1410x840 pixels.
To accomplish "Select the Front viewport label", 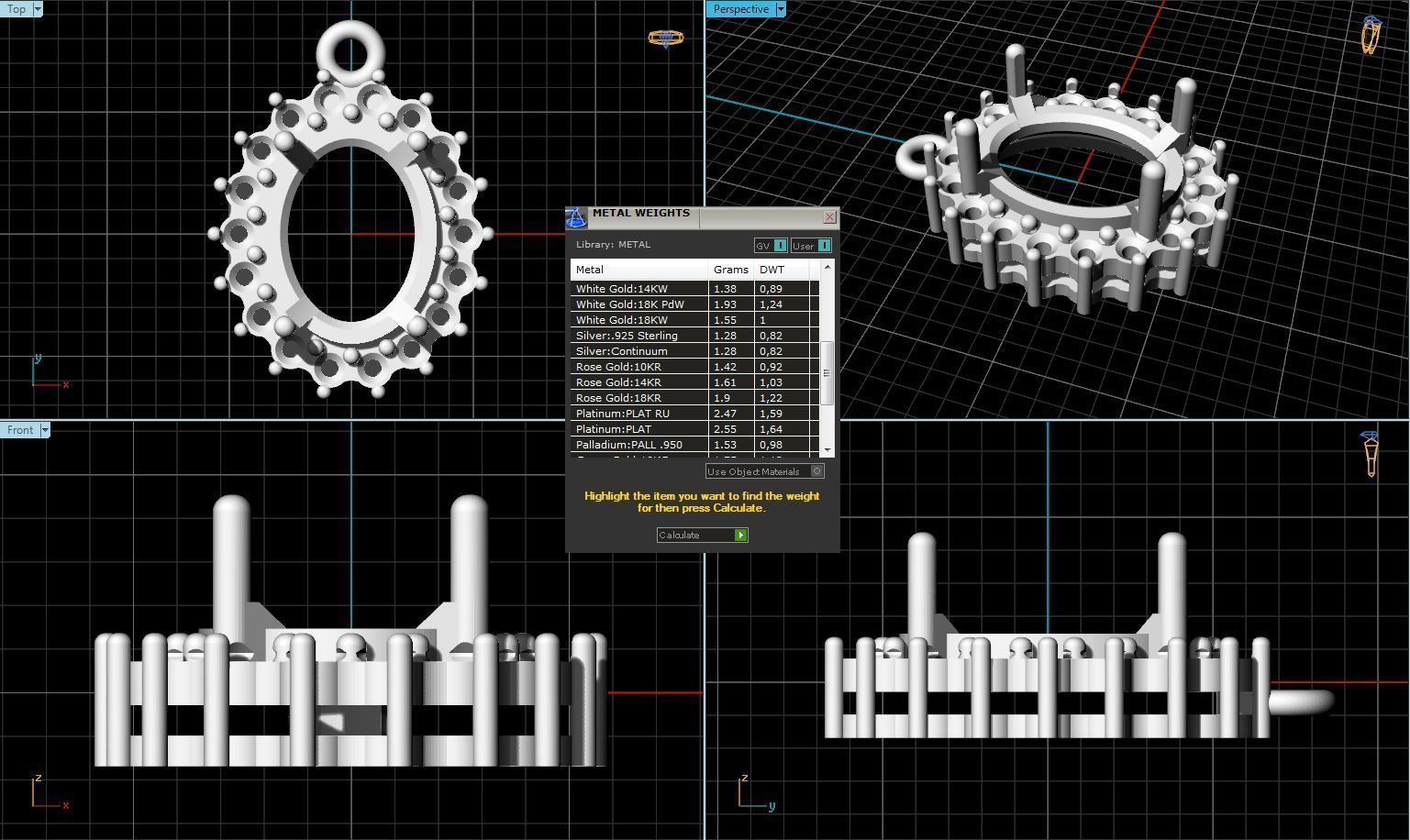I will [x=19, y=430].
